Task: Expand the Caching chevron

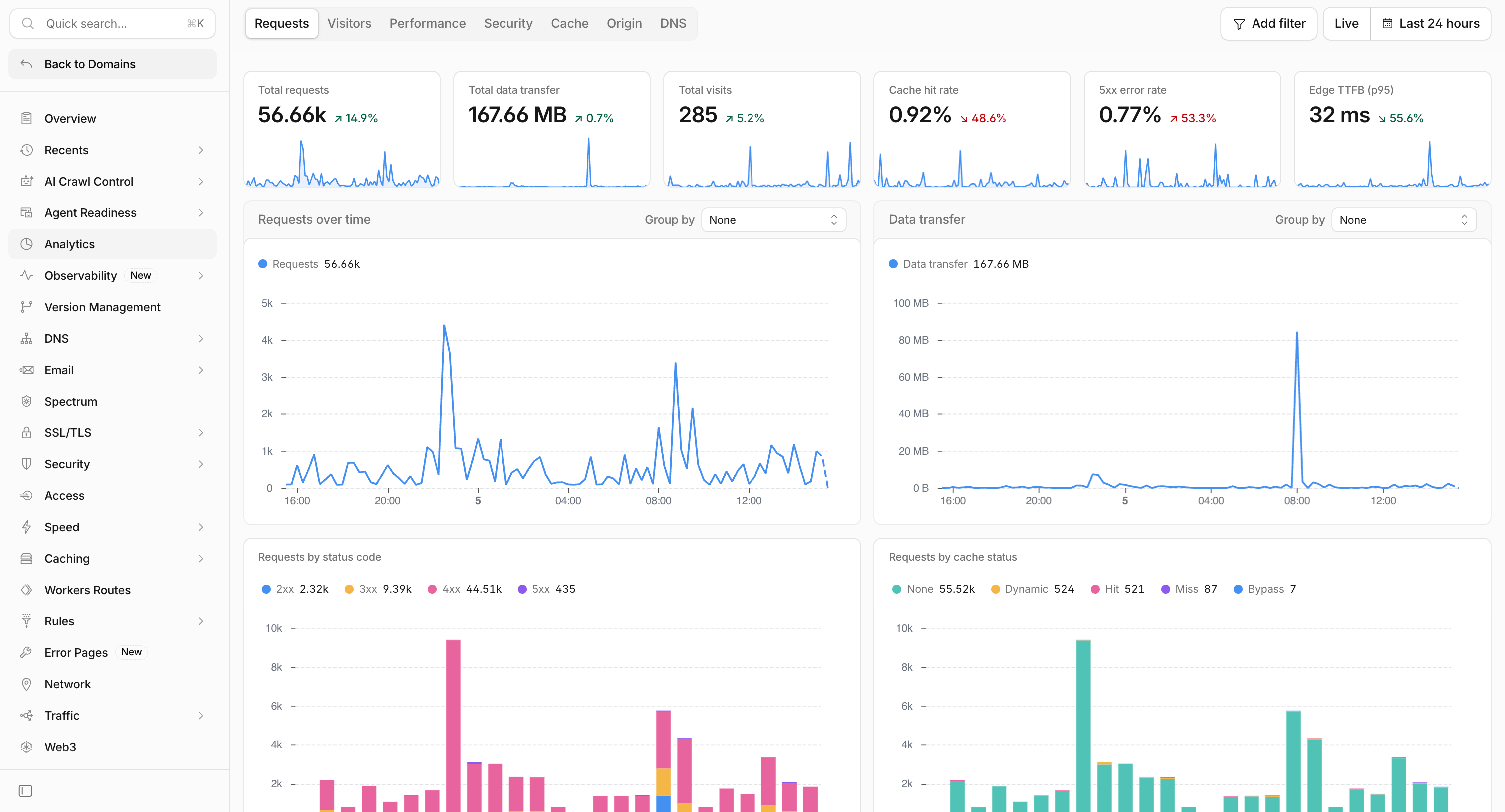Action: click(201, 559)
